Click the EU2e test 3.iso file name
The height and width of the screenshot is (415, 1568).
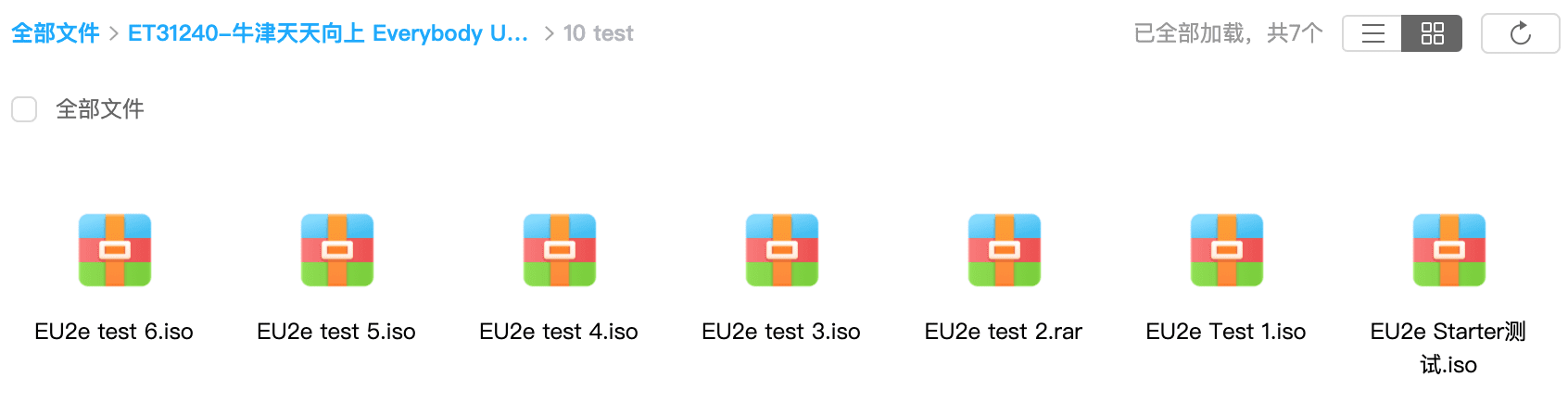pos(781,332)
